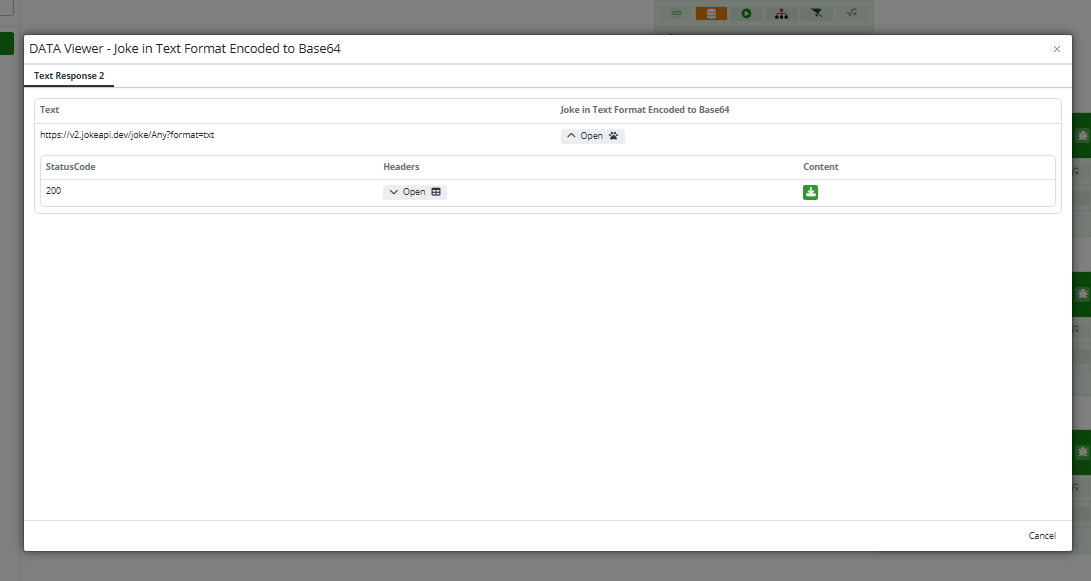Click the lowest bug icon on right edge
Viewport: 1091px width, 581px height.
(x=1082, y=452)
